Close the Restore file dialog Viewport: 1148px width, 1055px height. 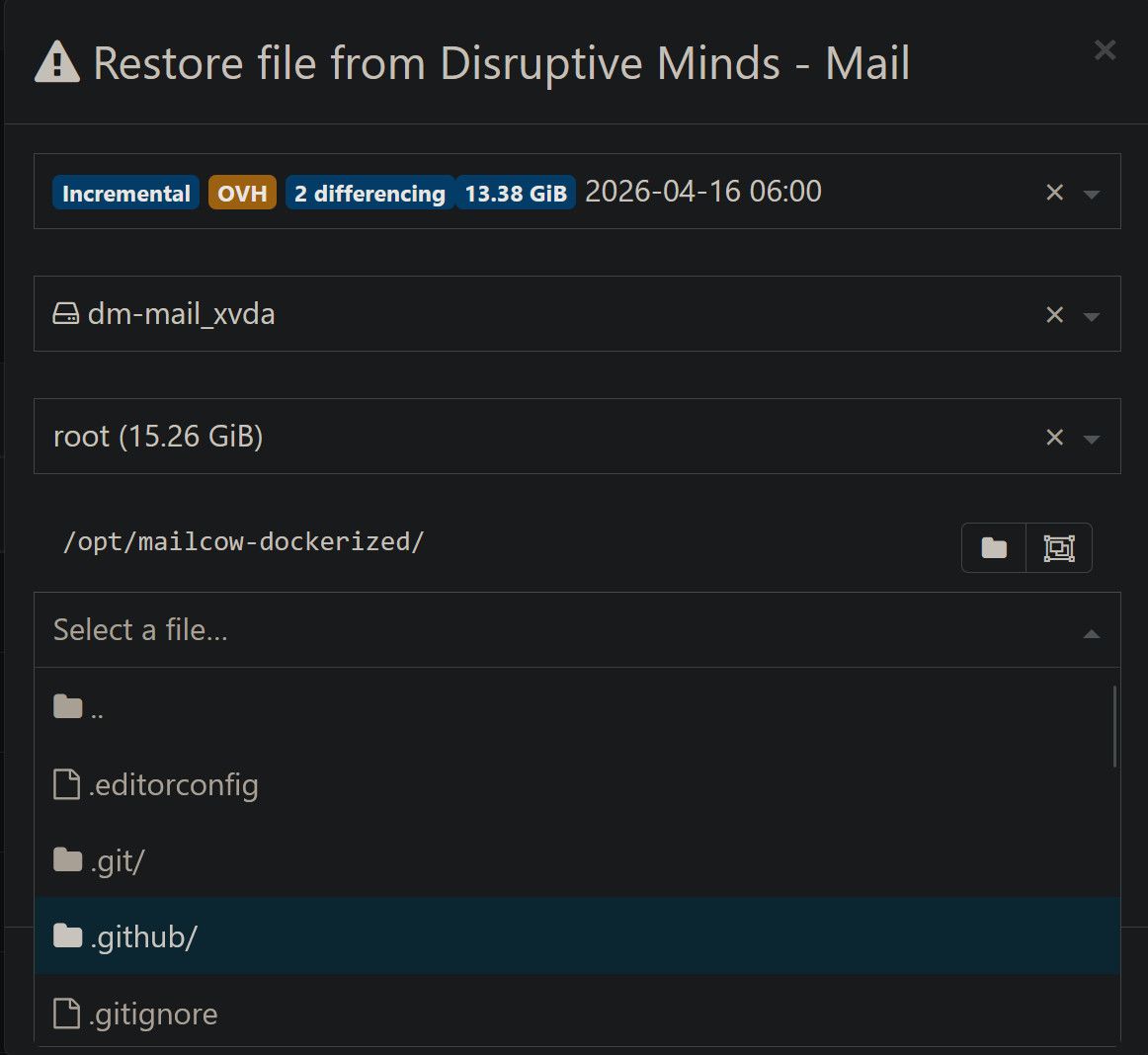[1105, 50]
